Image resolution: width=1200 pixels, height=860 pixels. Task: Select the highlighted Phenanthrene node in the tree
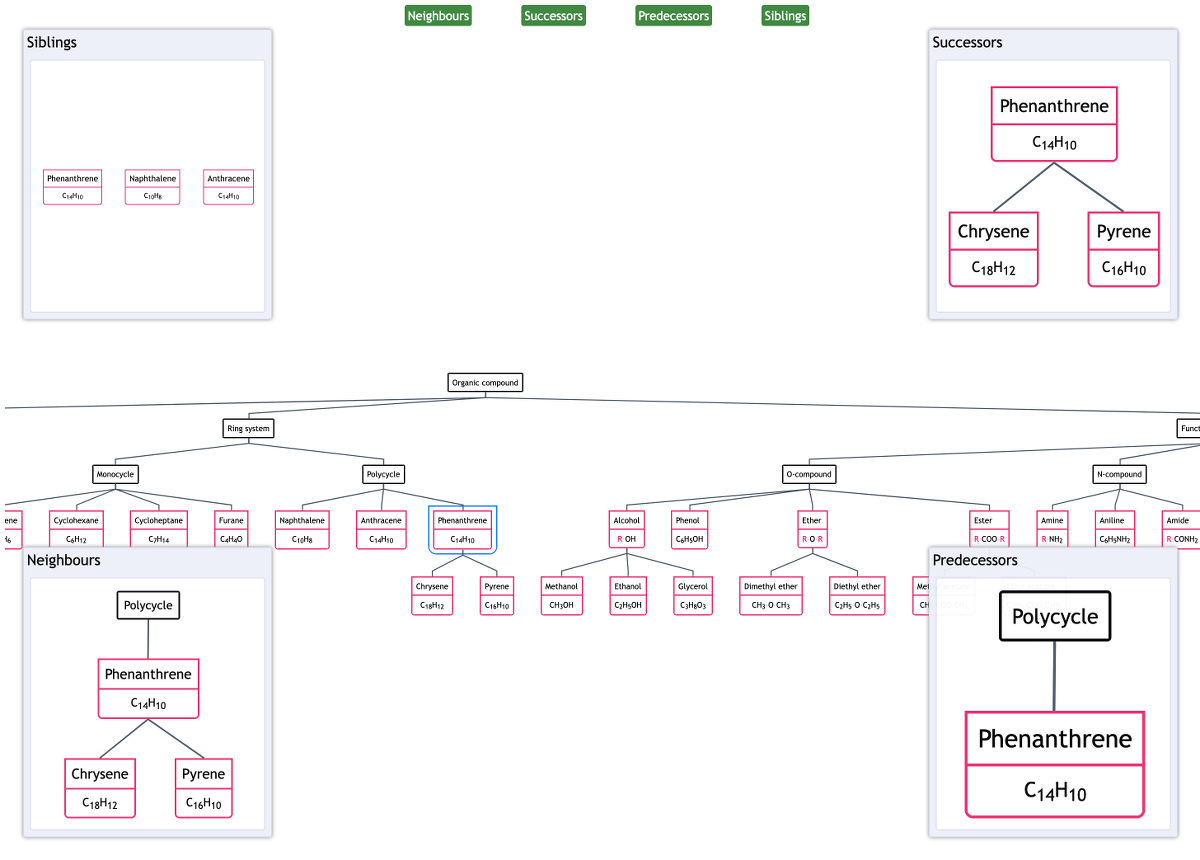(x=461, y=528)
